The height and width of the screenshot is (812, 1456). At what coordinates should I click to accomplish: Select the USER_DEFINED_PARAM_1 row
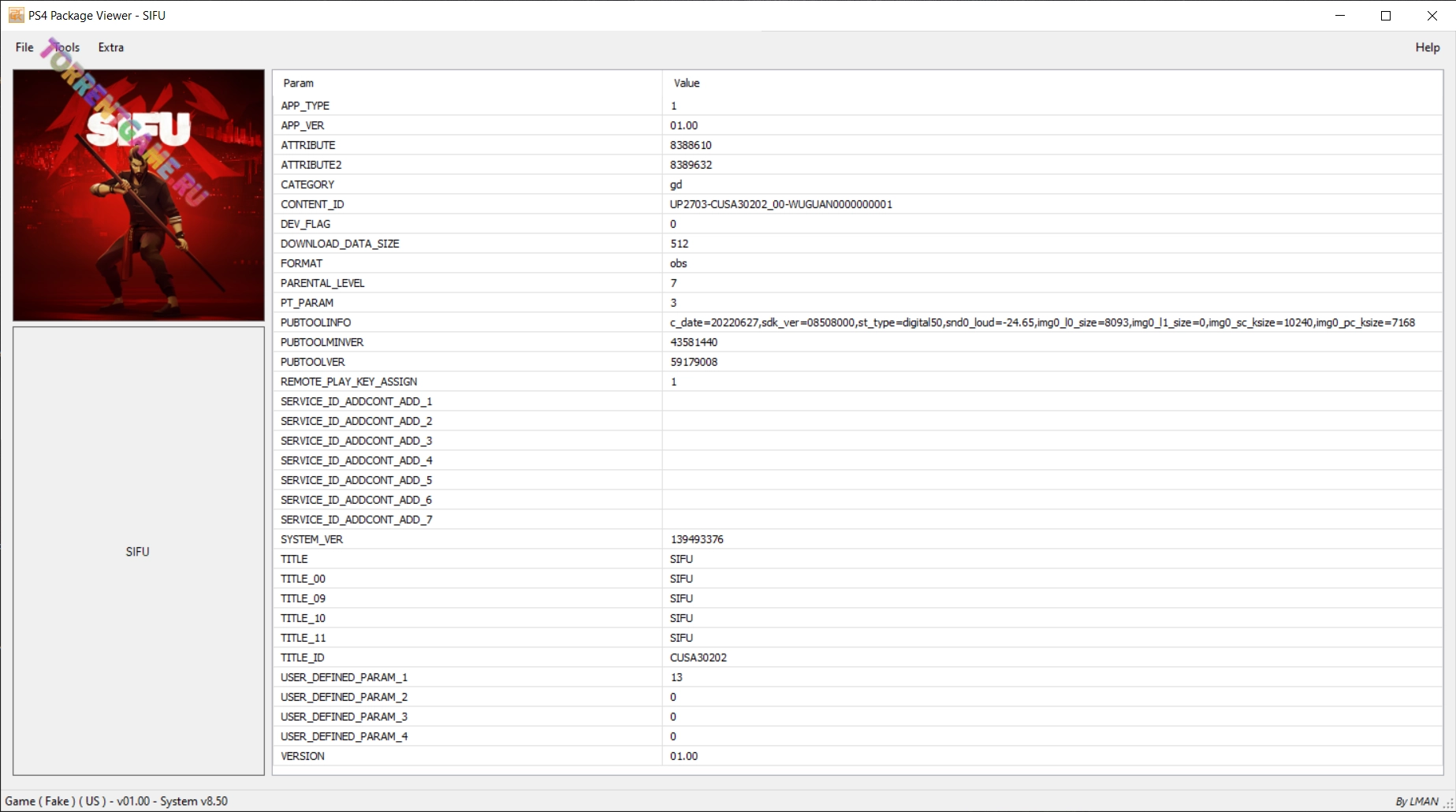(x=344, y=677)
